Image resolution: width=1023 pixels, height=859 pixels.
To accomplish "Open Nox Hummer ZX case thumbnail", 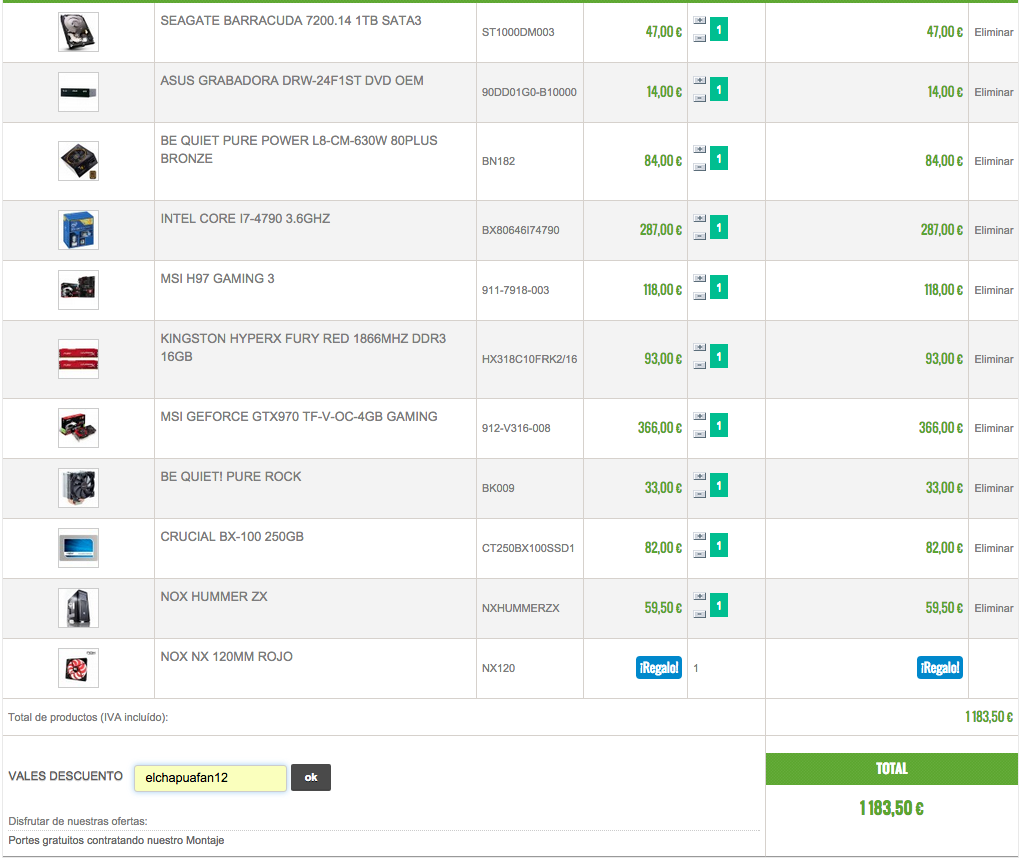I will (78, 609).
